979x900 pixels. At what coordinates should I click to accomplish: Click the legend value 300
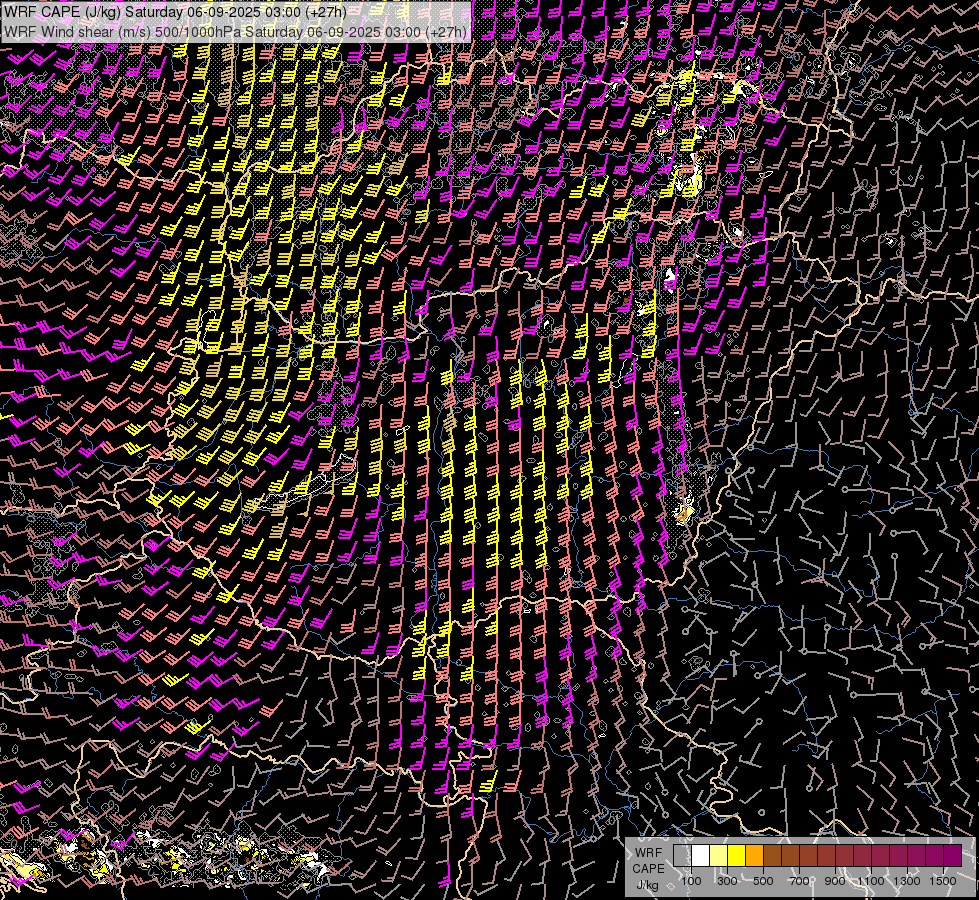pos(727,881)
